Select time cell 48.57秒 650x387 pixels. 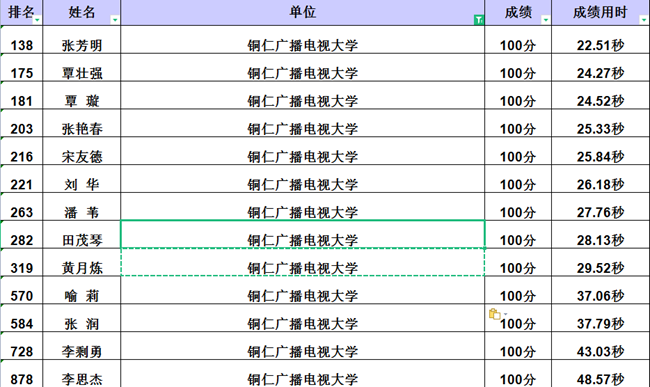tap(600, 373)
